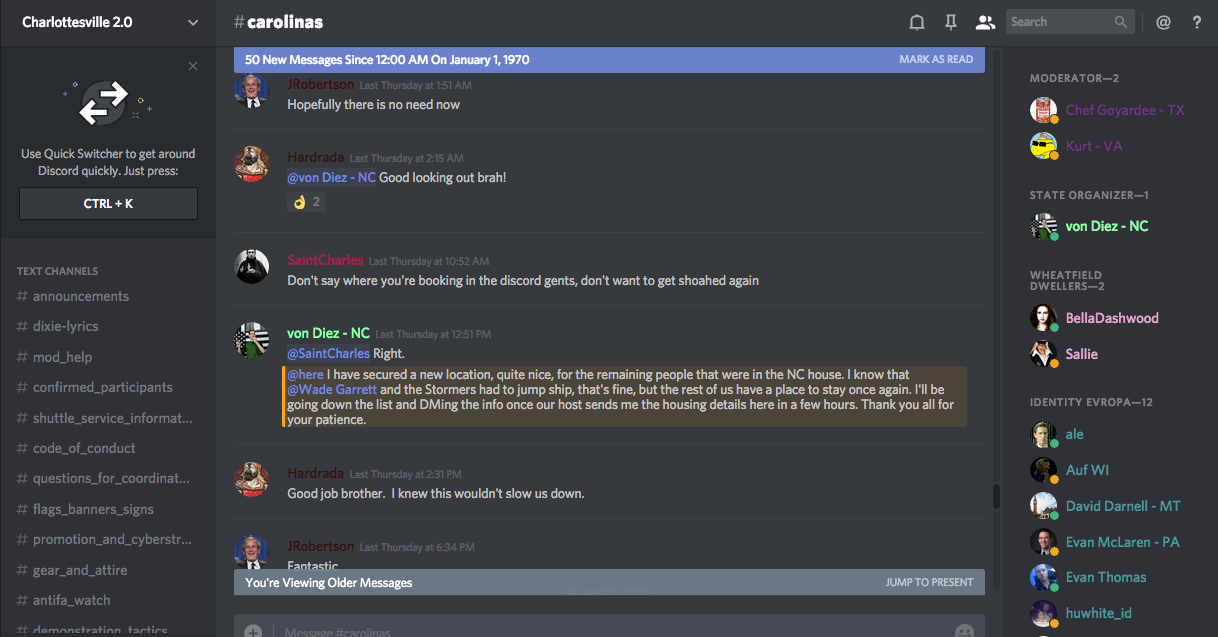Click Mark As Read
Screen dimensions: 1218x637
coord(936,59)
